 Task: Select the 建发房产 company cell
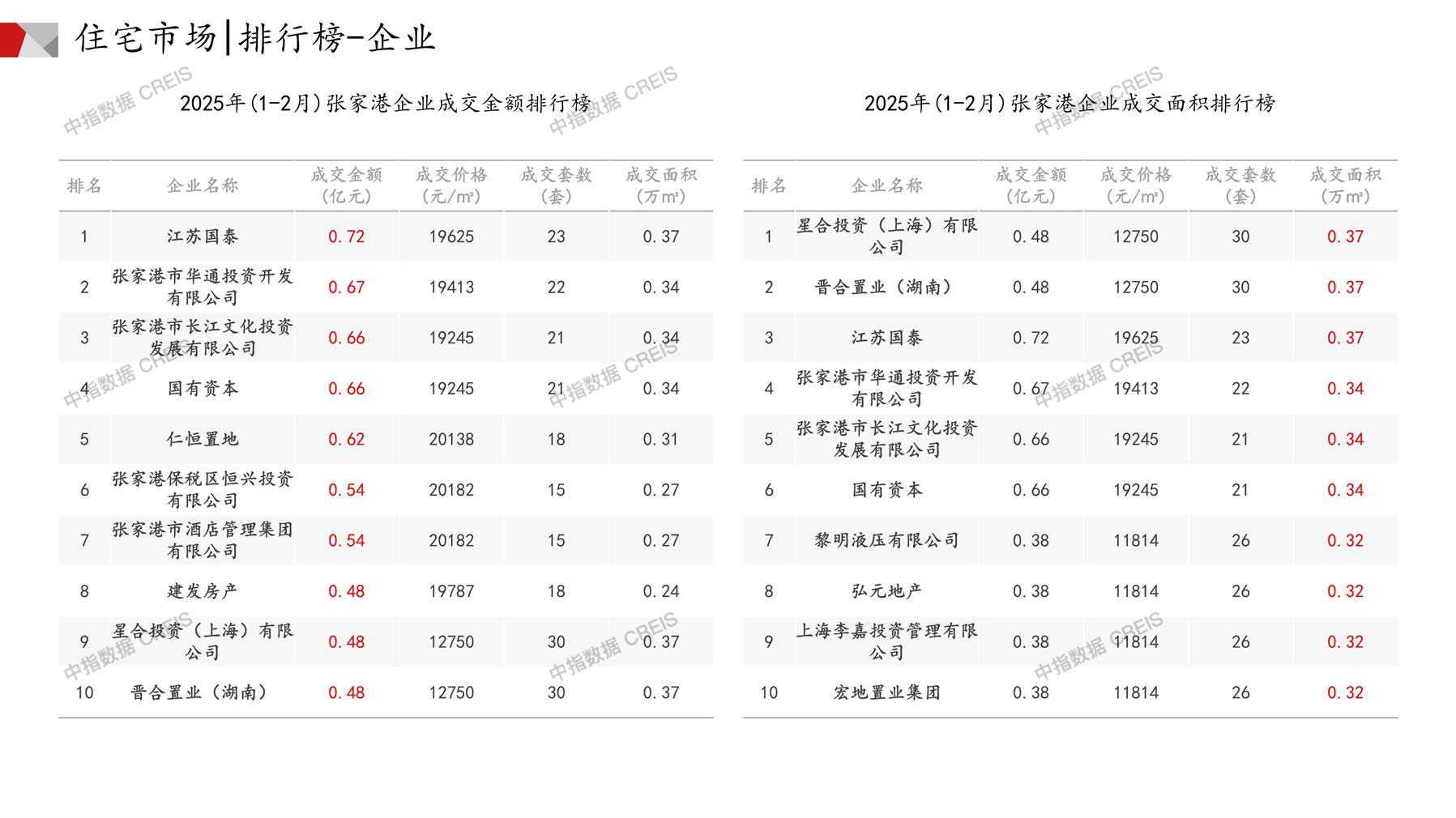click(203, 591)
